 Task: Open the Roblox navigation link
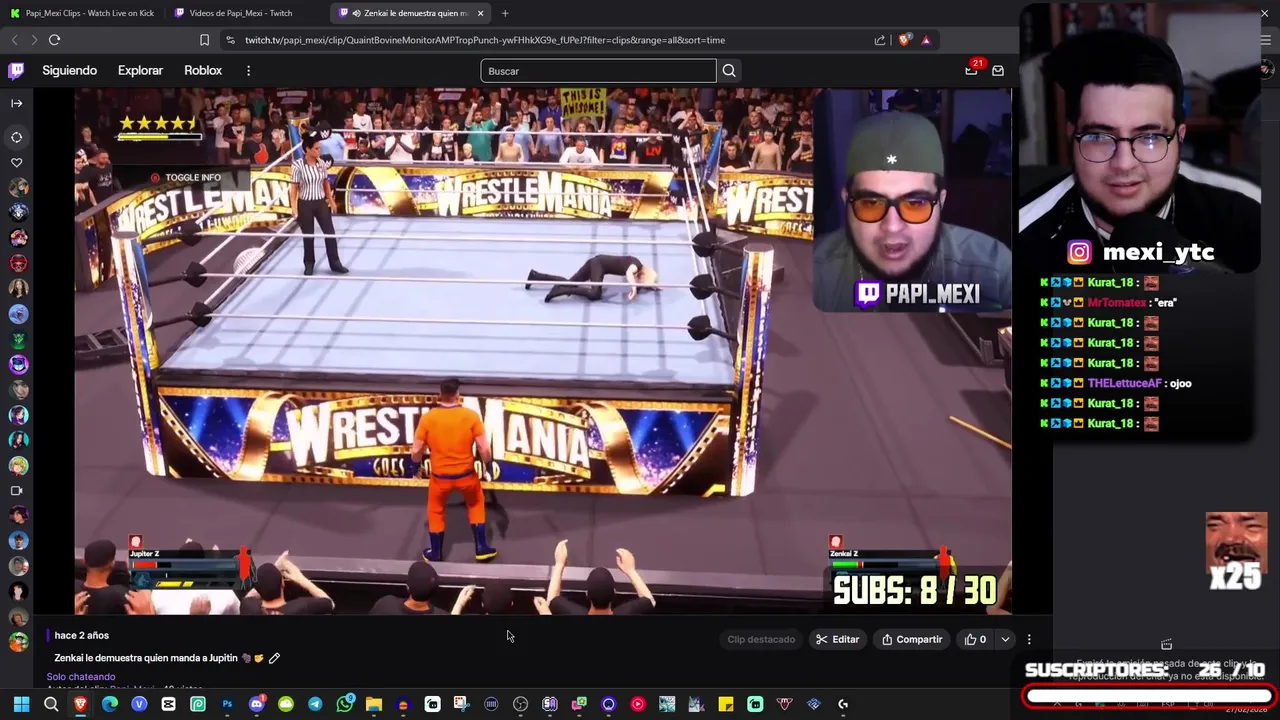[203, 70]
